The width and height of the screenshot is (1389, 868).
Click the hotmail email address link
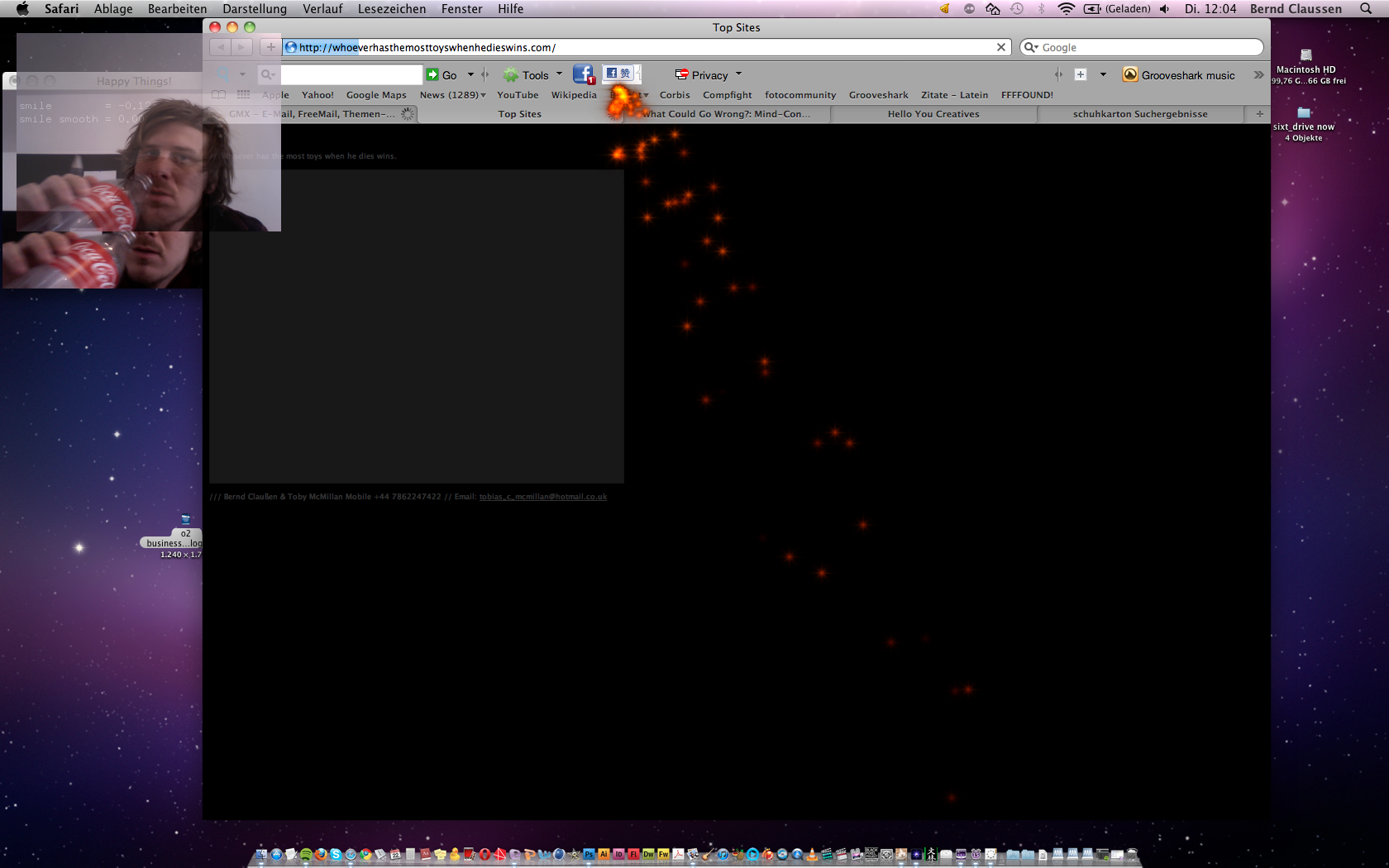(542, 497)
